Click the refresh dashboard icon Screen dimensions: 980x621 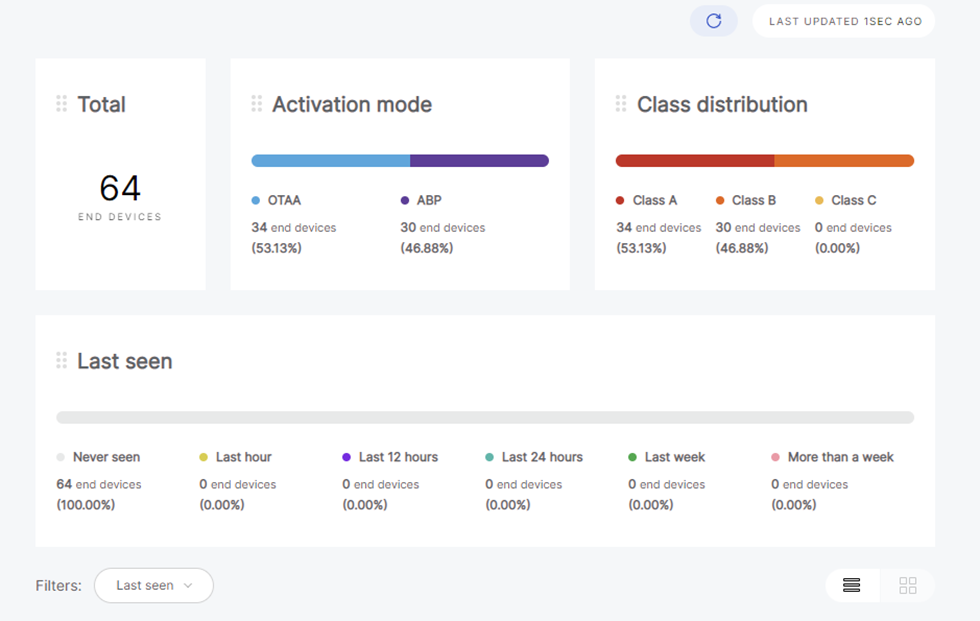714,21
